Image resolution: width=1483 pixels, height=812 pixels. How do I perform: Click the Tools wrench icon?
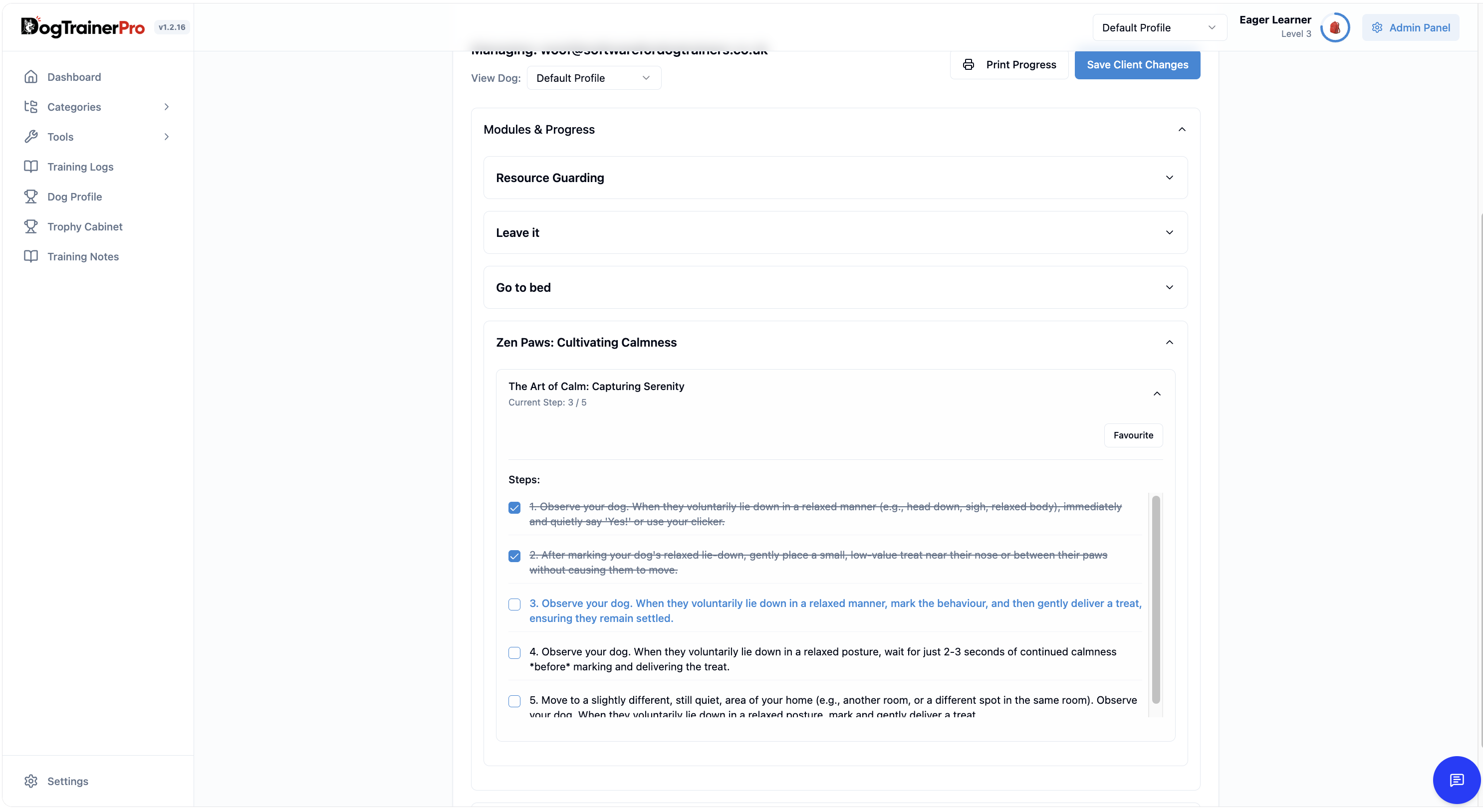[31, 136]
